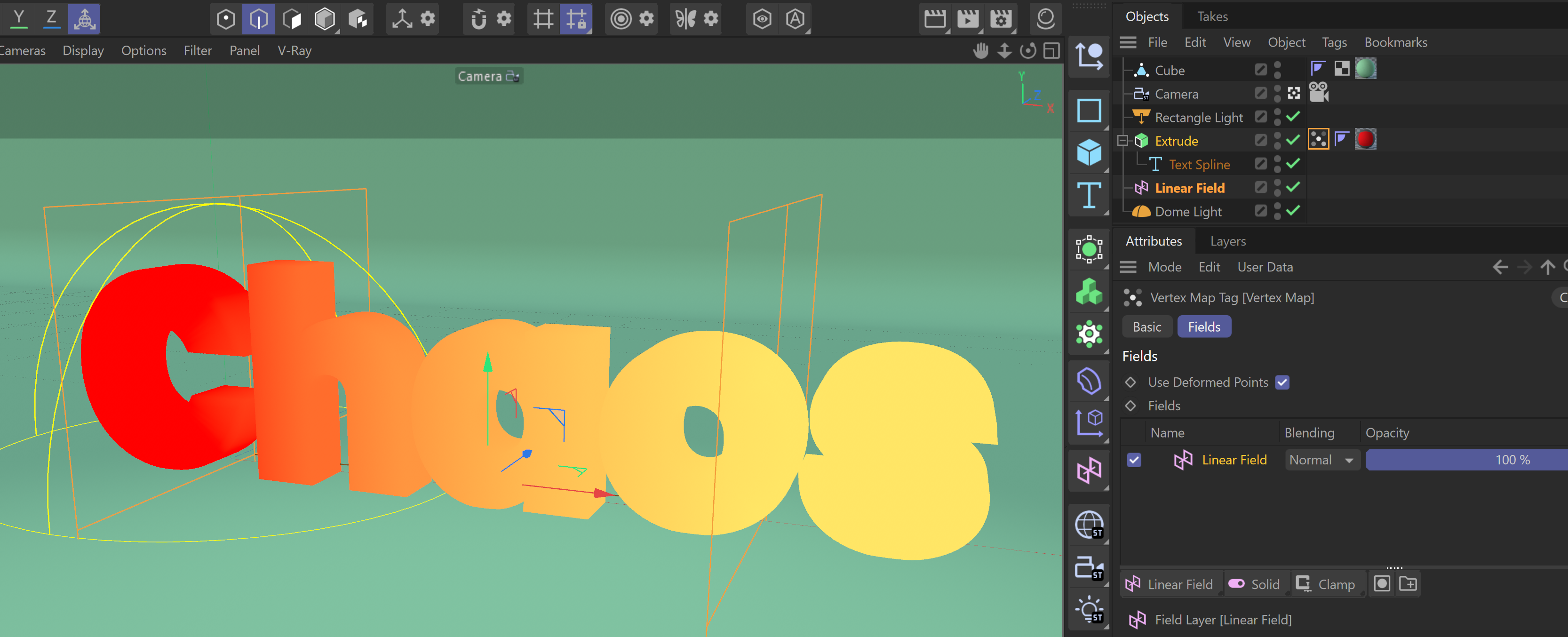This screenshot has width=1568, height=637.
Task: Click the viewport pan hand icon
Action: pos(980,50)
